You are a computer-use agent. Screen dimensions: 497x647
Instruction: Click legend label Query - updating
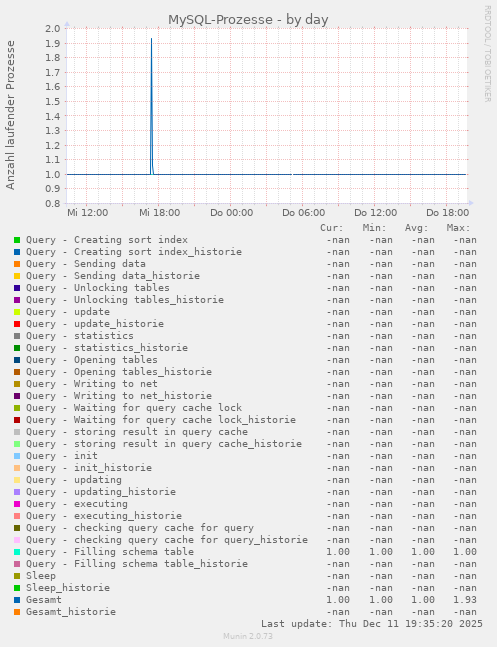[74, 480]
